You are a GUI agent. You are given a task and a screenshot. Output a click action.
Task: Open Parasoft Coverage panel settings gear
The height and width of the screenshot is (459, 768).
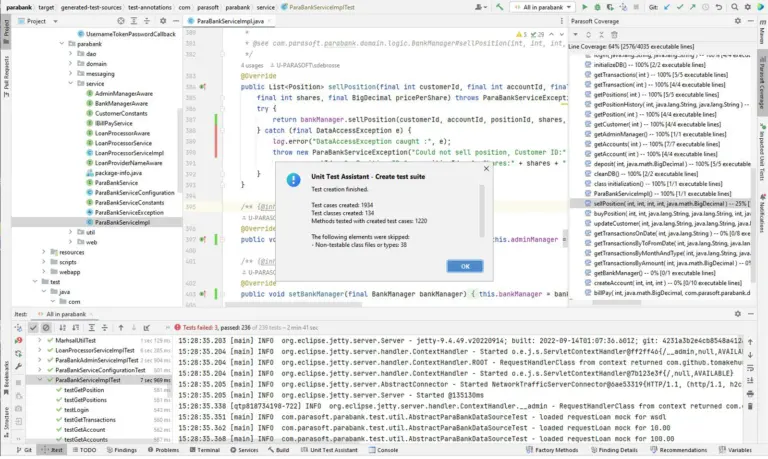click(x=738, y=21)
